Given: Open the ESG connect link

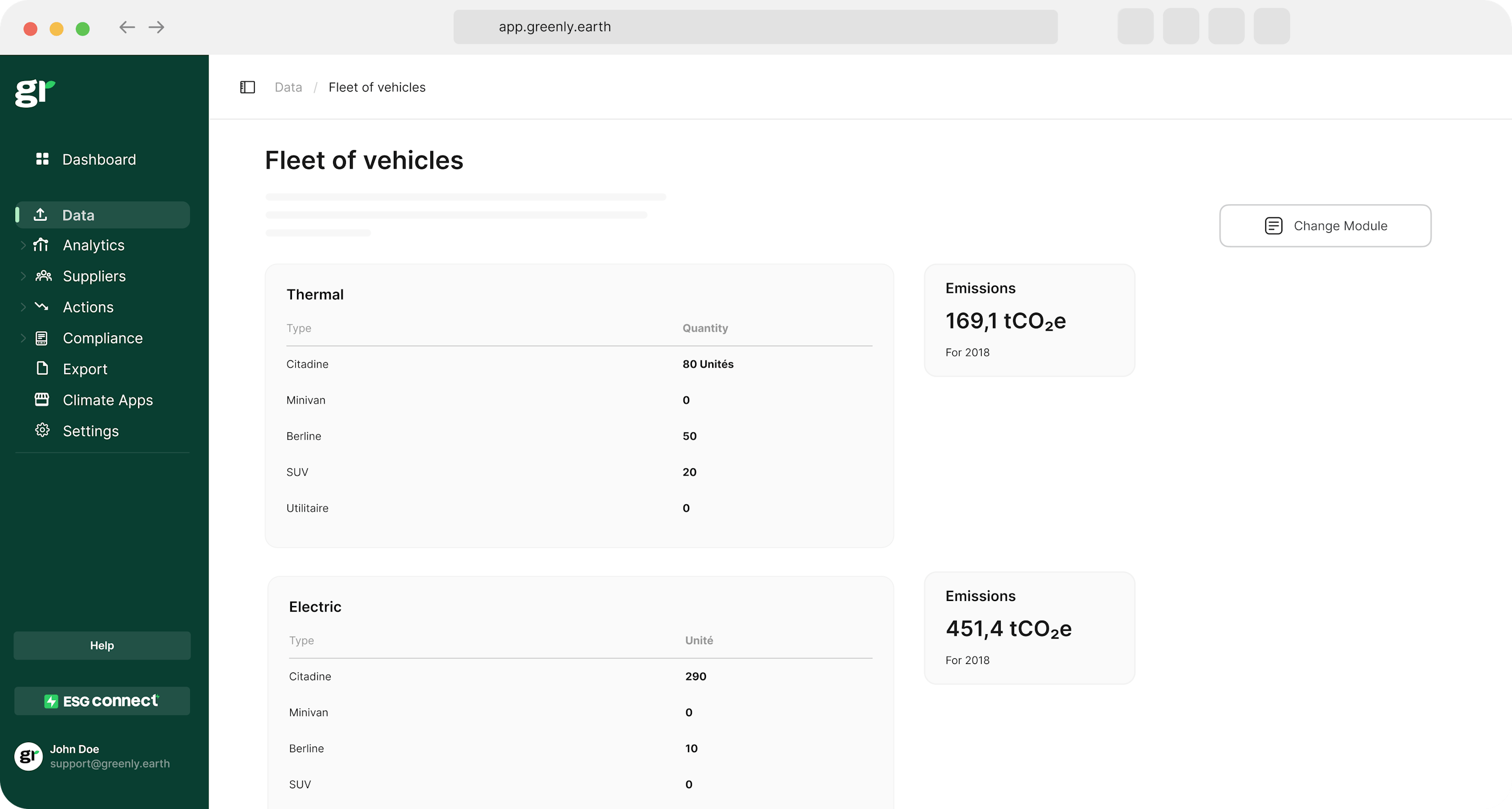Looking at the screenshot, I should (102, 700).
